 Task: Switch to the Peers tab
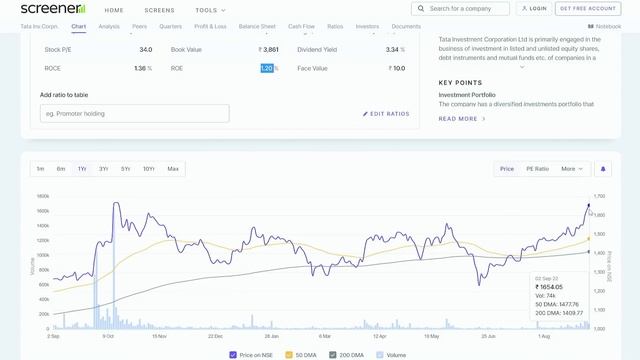click(x=140, y=27)
